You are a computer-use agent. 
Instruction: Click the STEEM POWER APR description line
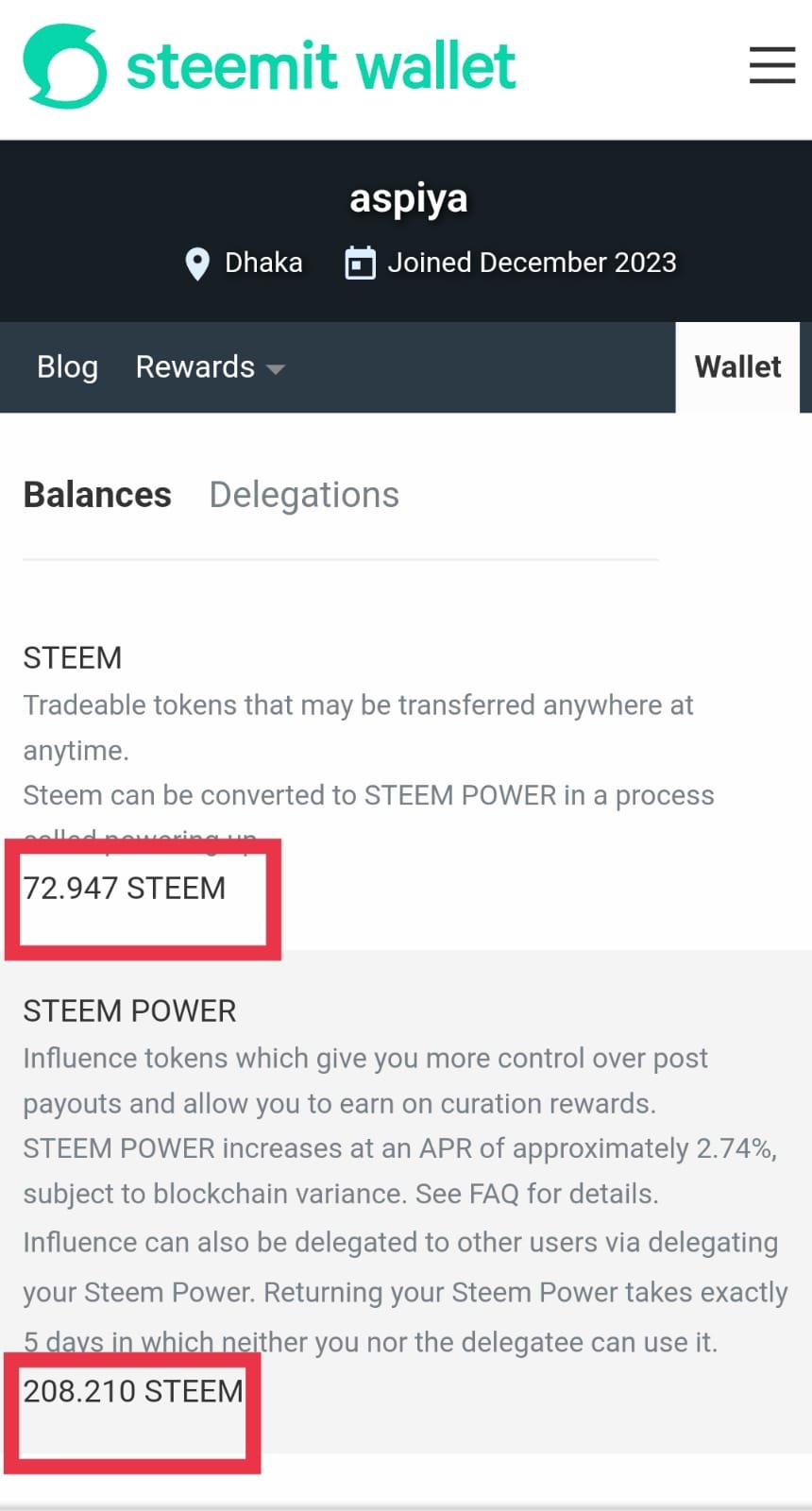pos(399,1148)
